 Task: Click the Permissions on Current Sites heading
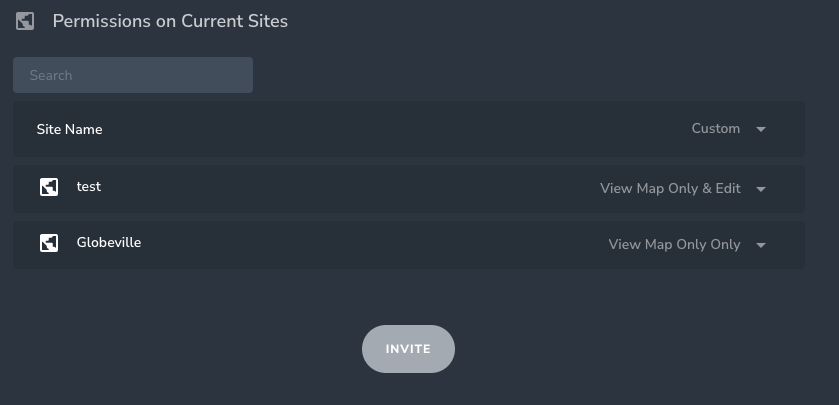(170, 21)
